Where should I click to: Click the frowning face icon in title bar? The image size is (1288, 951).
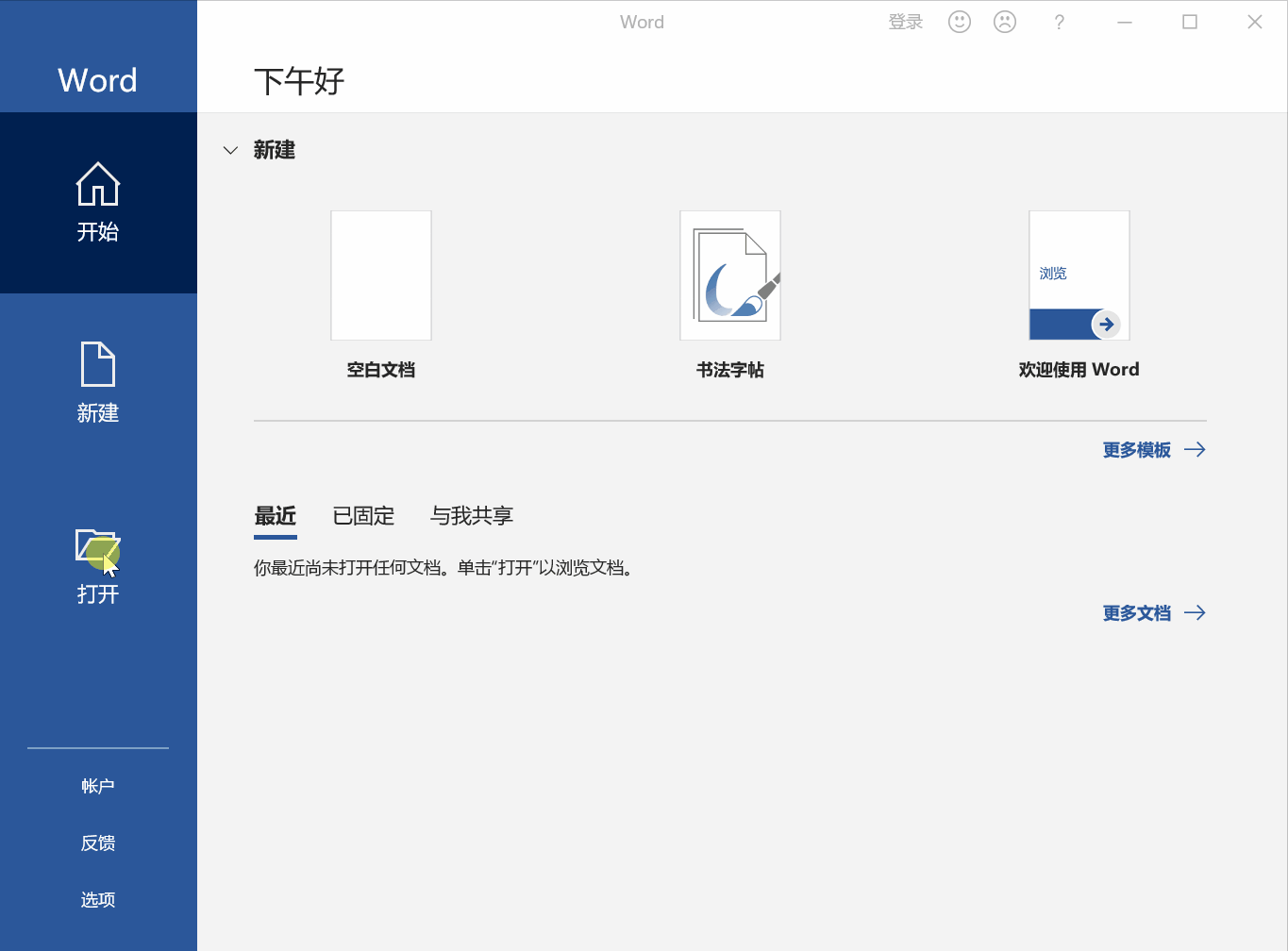(1004, 21)
